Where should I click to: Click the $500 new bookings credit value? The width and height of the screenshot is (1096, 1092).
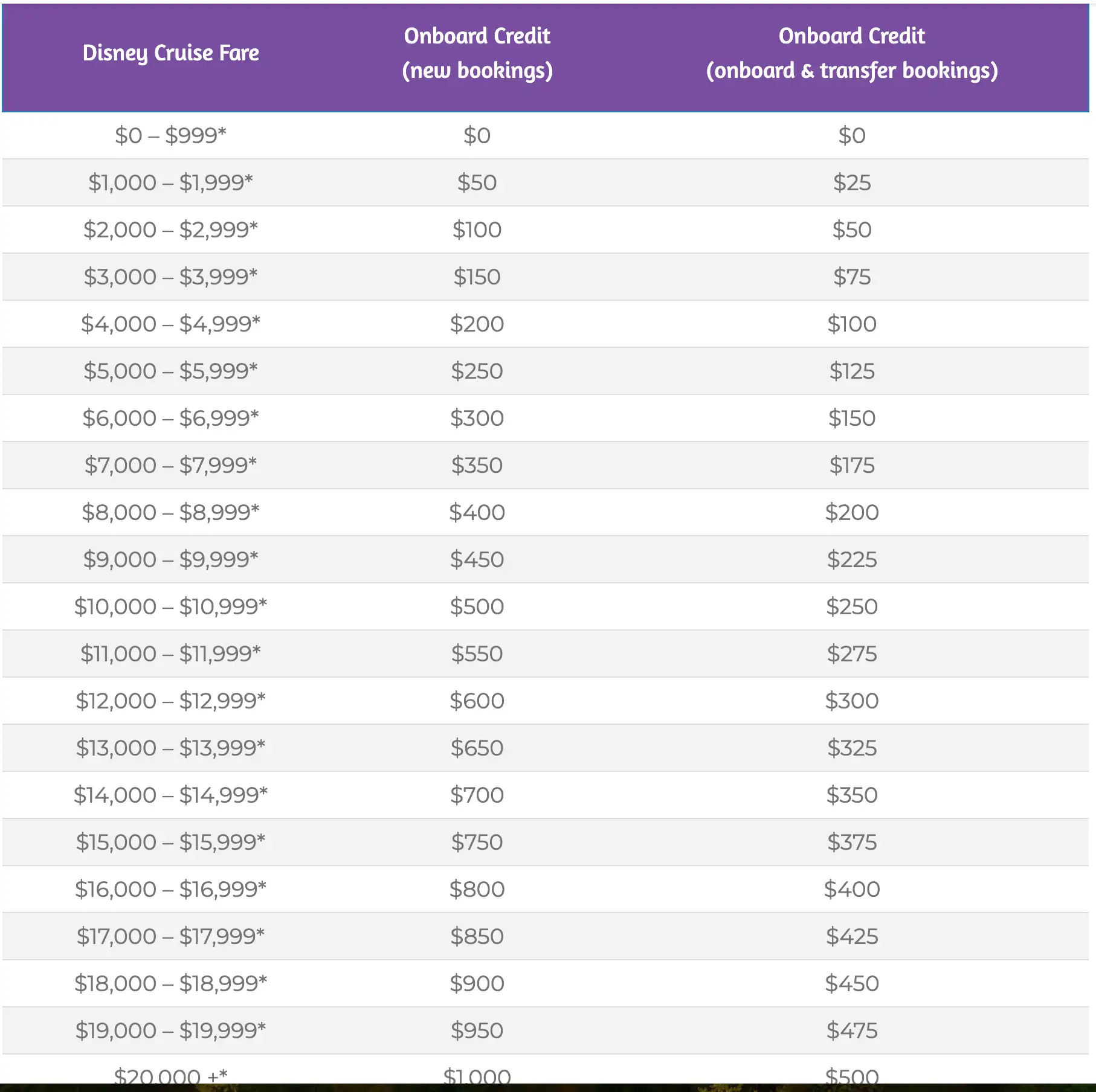click(477, 606)
